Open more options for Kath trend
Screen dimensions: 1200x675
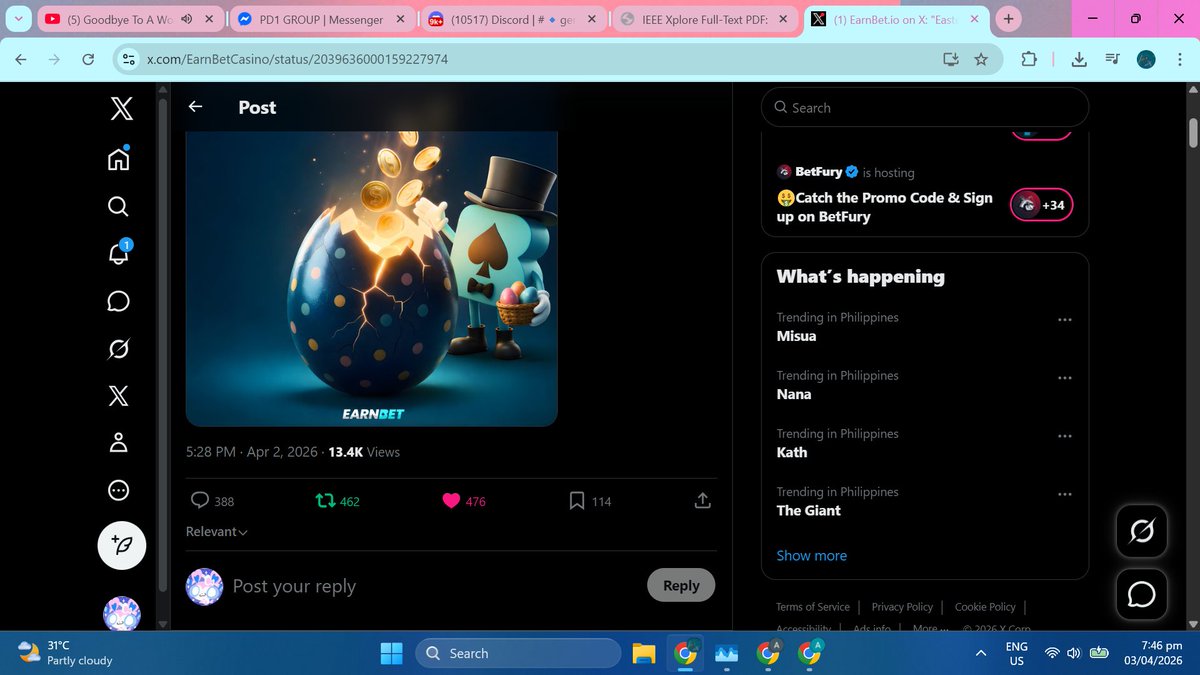click(1064, 436)
